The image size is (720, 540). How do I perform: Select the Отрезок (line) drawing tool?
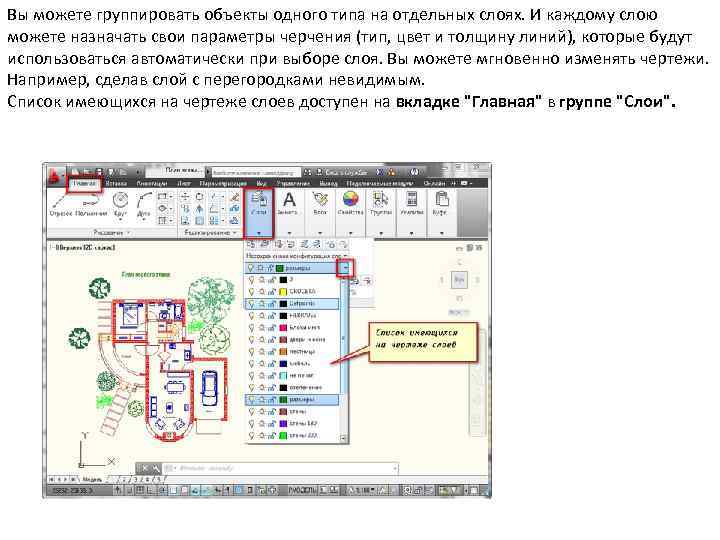coord(59,204)
